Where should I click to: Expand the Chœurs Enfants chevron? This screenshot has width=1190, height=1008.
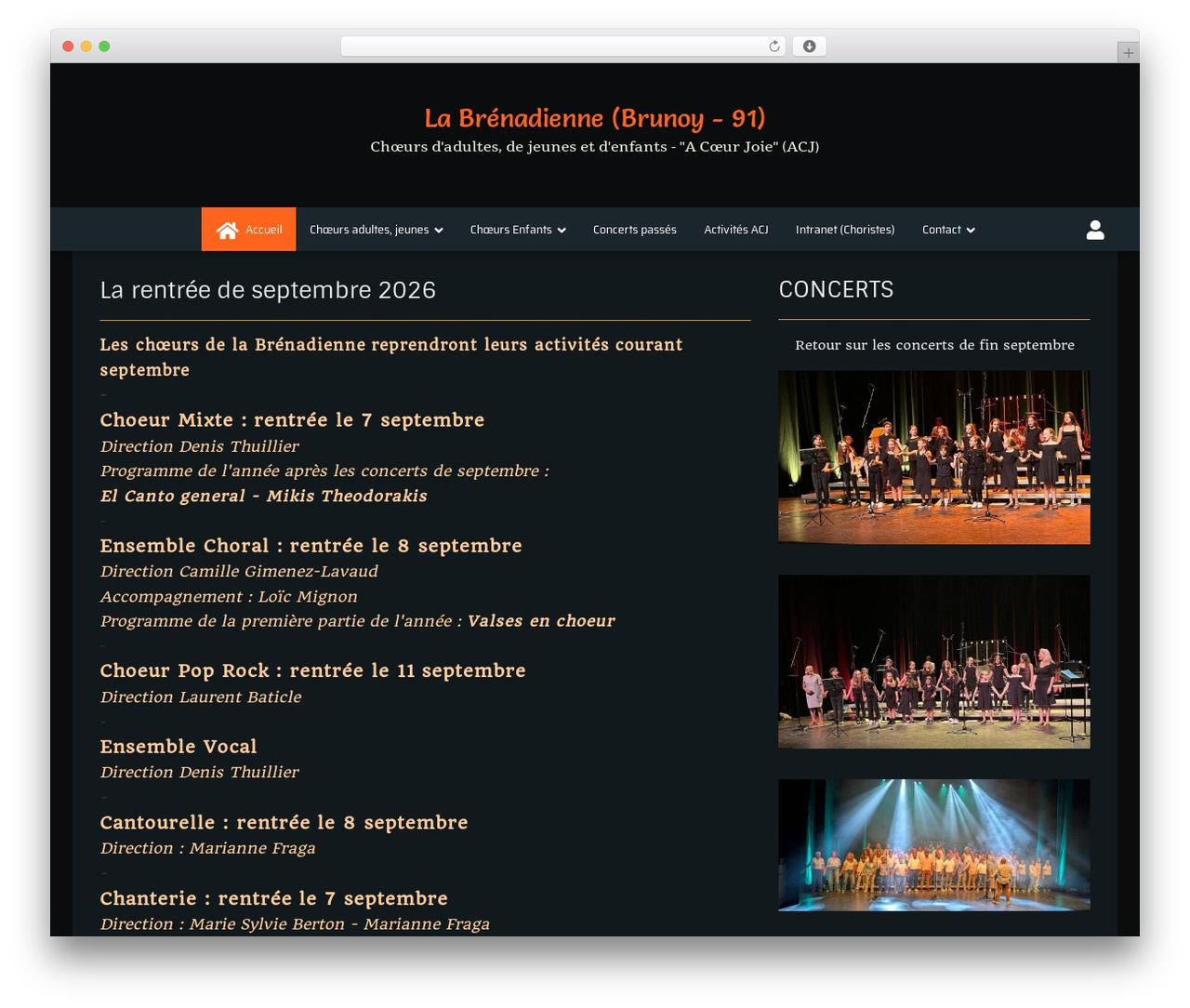coord(562,231)
